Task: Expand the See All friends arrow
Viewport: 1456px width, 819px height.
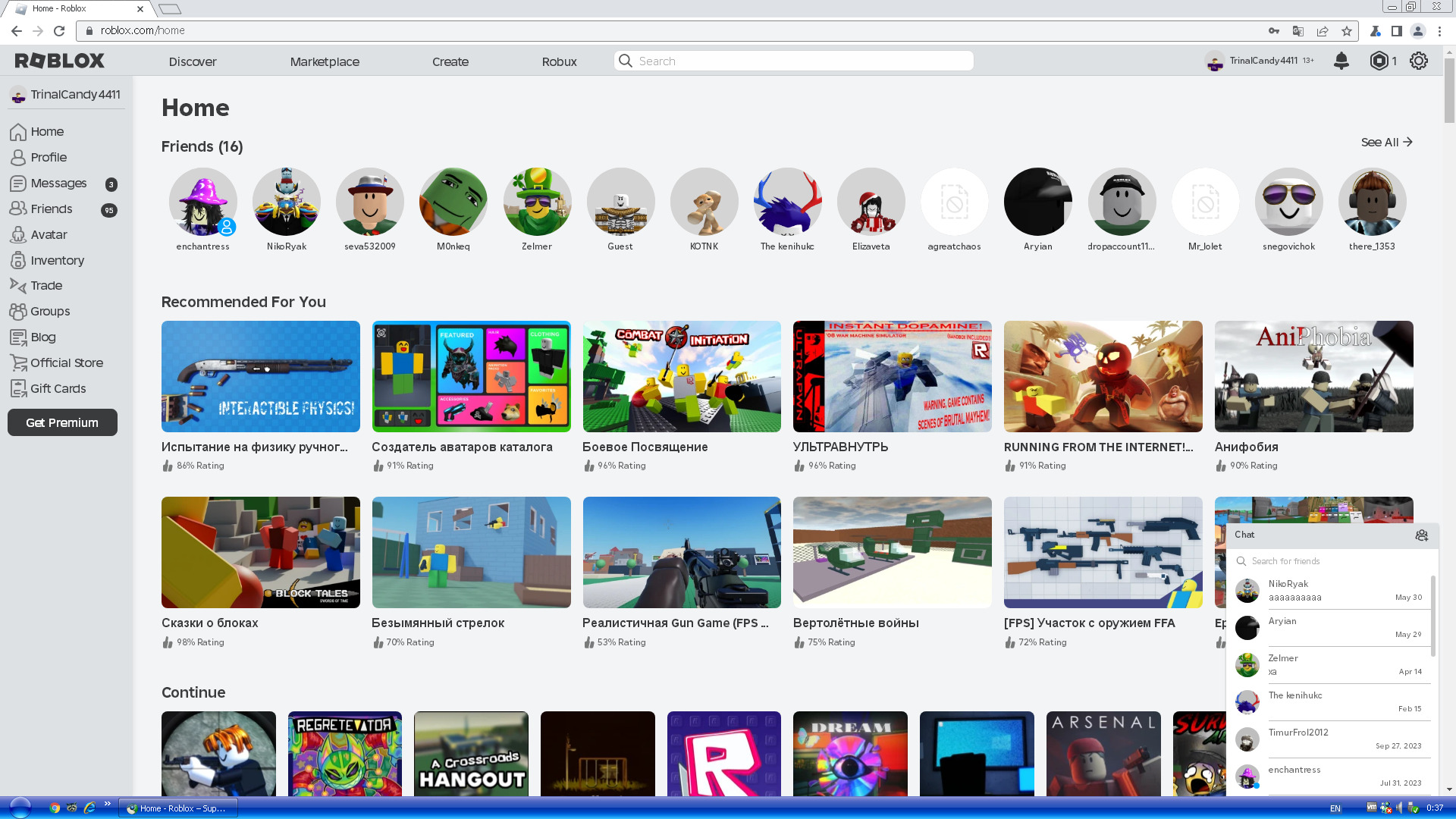Action: (1407, 142)
